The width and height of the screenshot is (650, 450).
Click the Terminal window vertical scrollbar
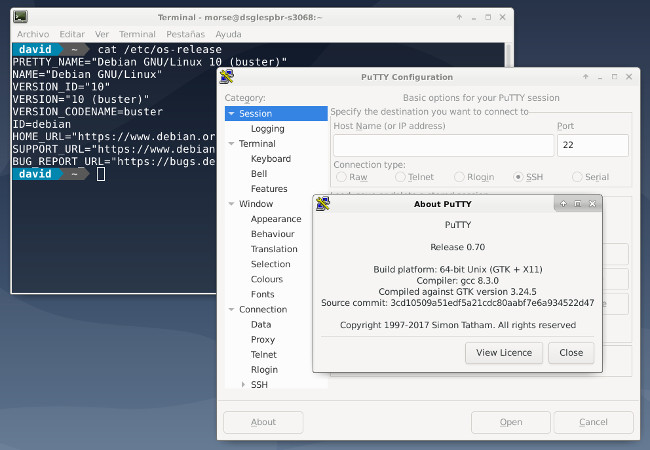coord(508,54)
